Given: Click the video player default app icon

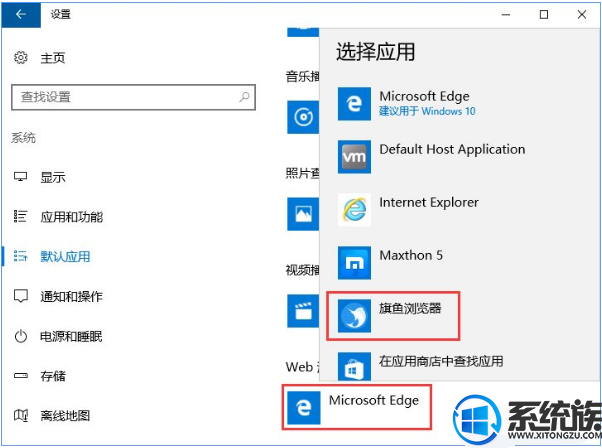Looking at the screenshot, I should 303,311.
